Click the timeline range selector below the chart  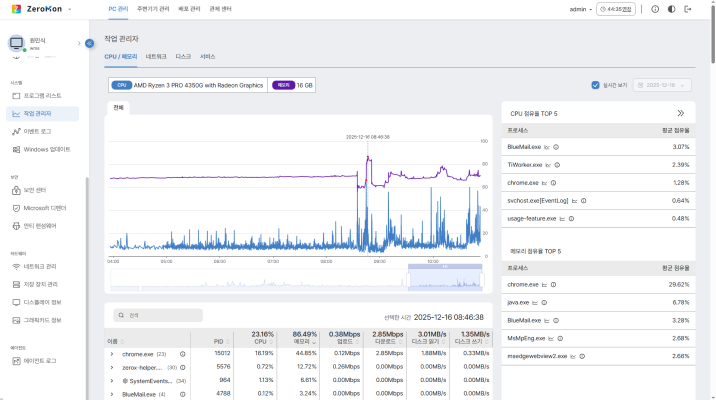coord(444,281)
